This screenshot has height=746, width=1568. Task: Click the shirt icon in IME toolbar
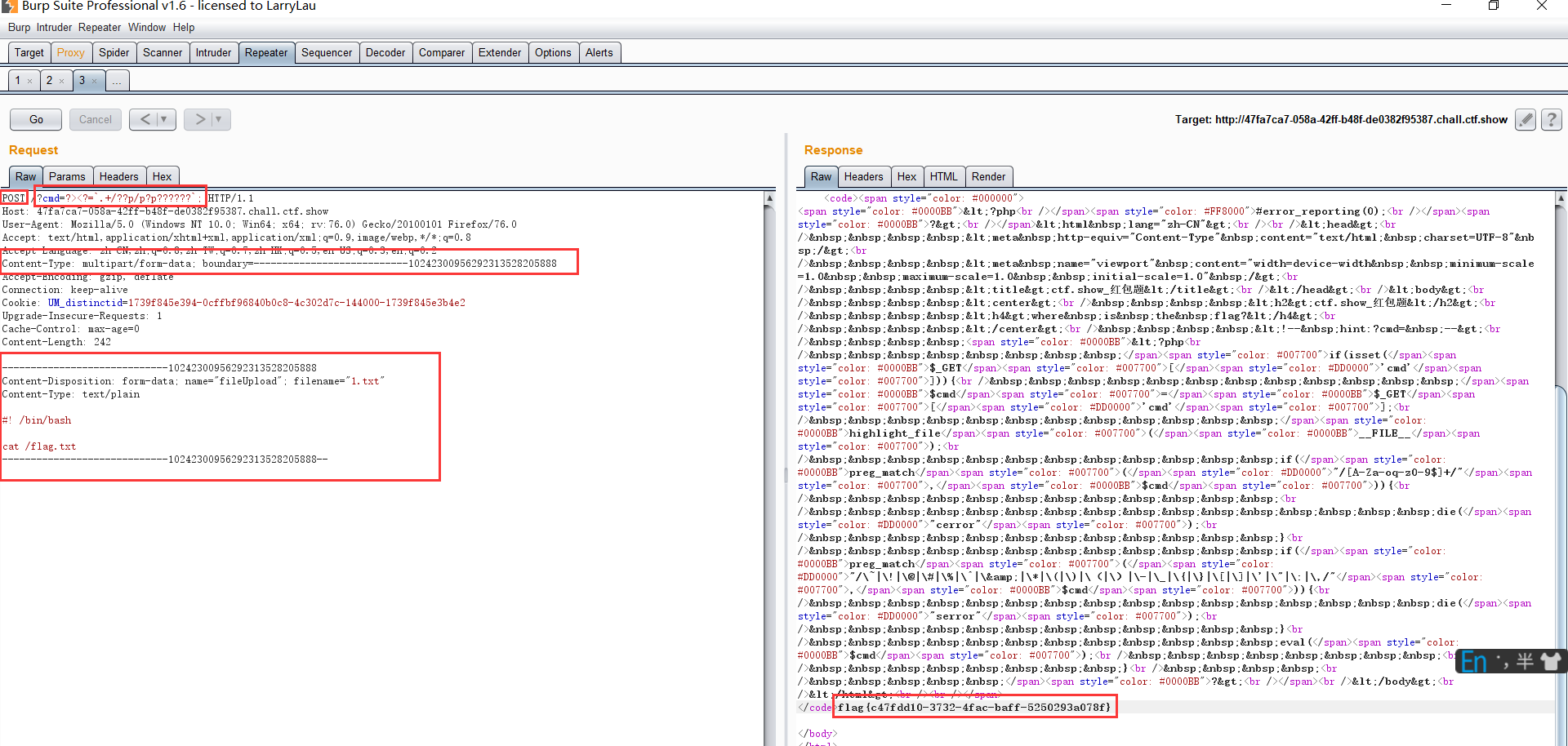coord(1550,661)
